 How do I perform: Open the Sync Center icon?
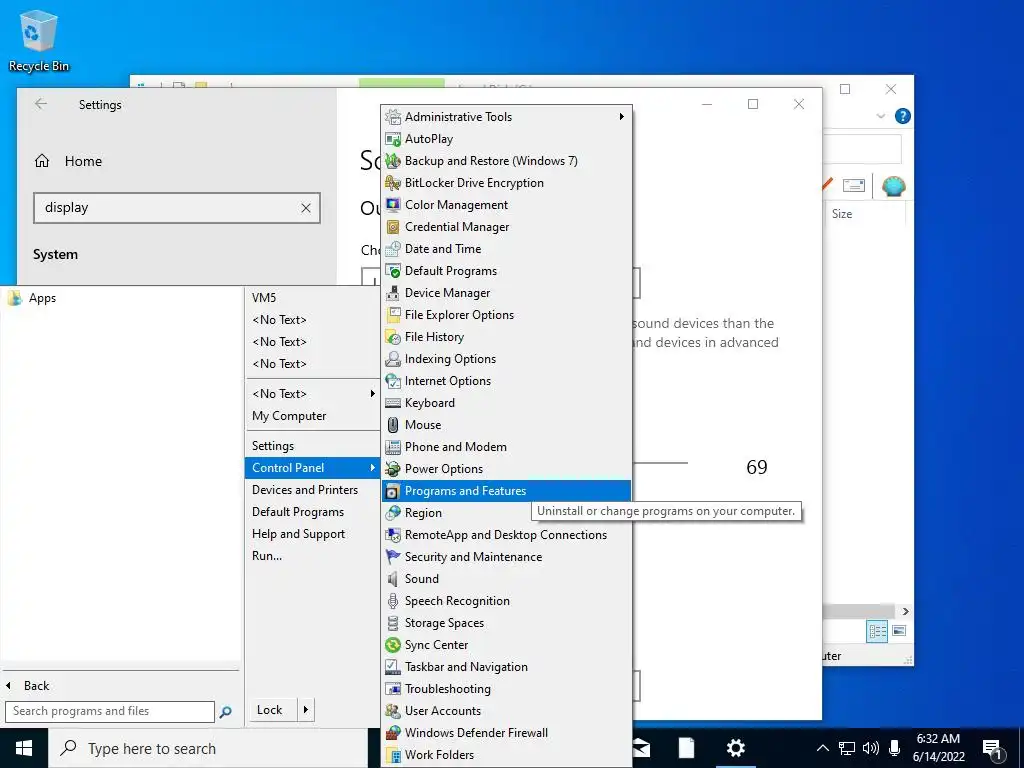point(392,645)
